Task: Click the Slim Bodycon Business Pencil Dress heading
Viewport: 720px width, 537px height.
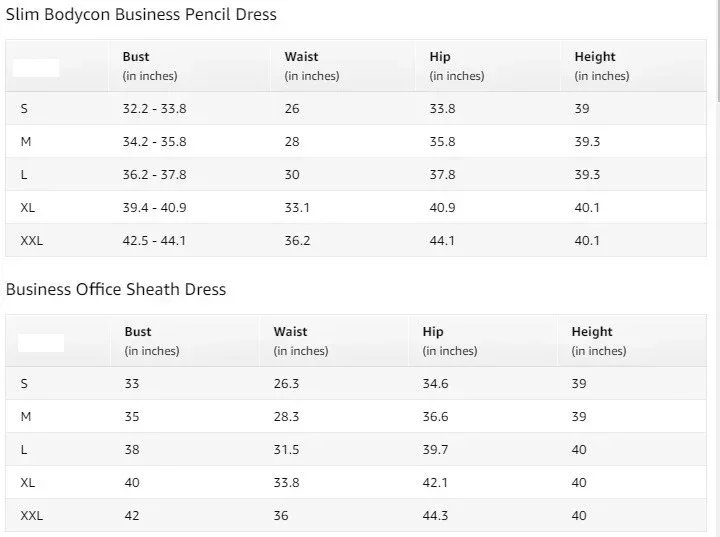Action: [x=141, y=15]
